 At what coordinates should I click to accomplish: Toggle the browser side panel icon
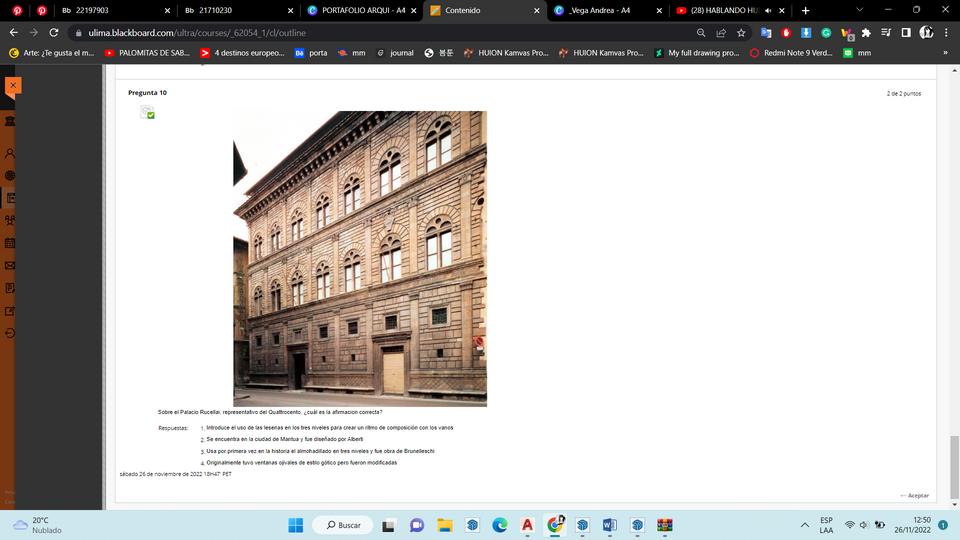(906, 32)
